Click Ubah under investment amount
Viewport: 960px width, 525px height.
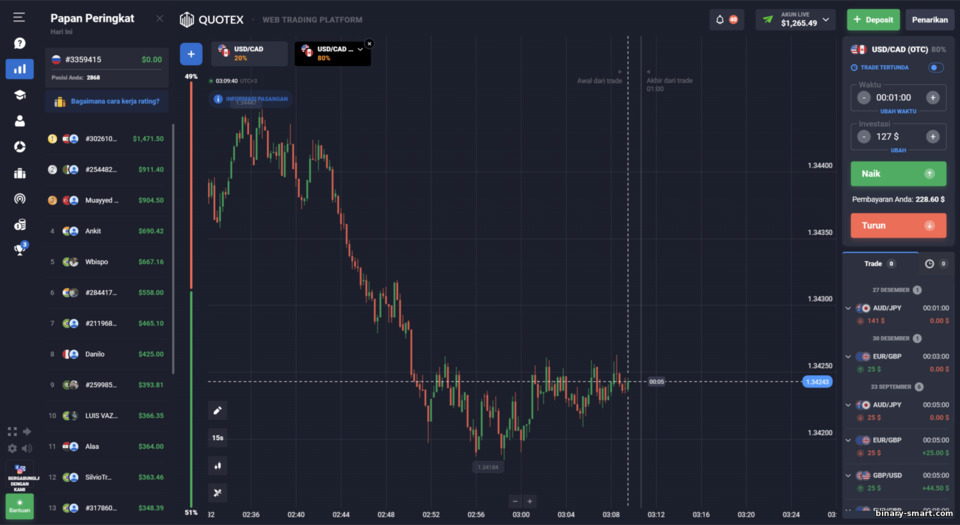[x=898, y=151]
